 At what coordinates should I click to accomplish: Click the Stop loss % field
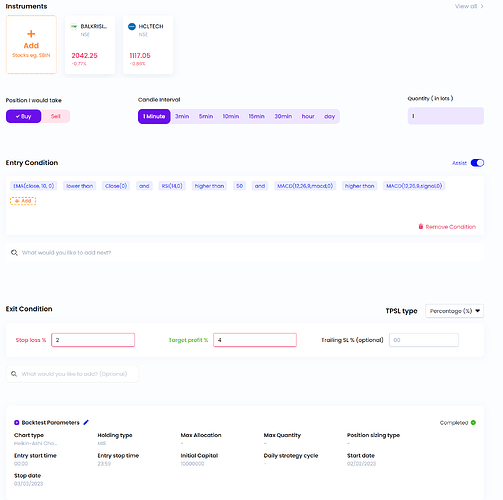93,340
